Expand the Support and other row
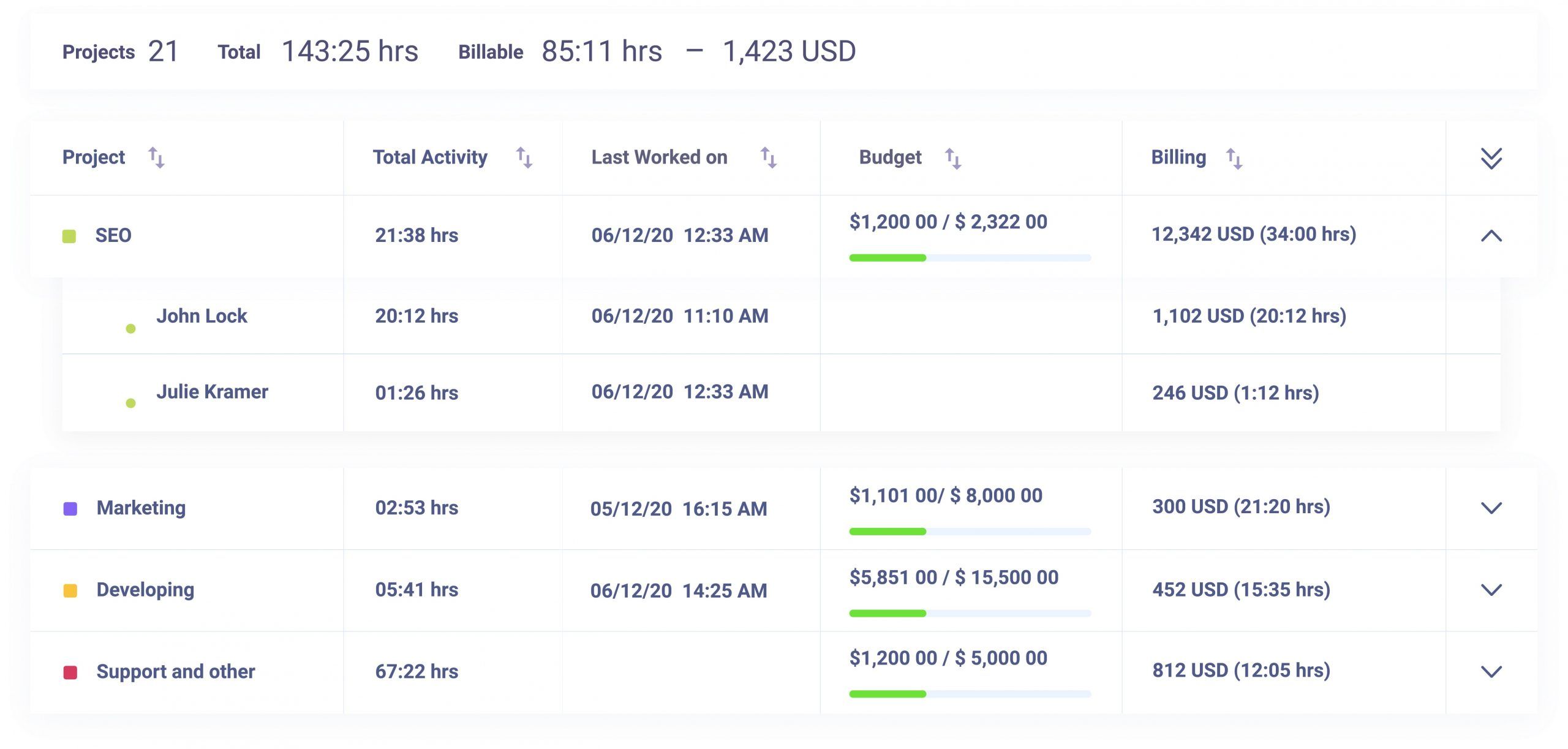Viewport: 1568px width, 749px height. point(1491,672)
